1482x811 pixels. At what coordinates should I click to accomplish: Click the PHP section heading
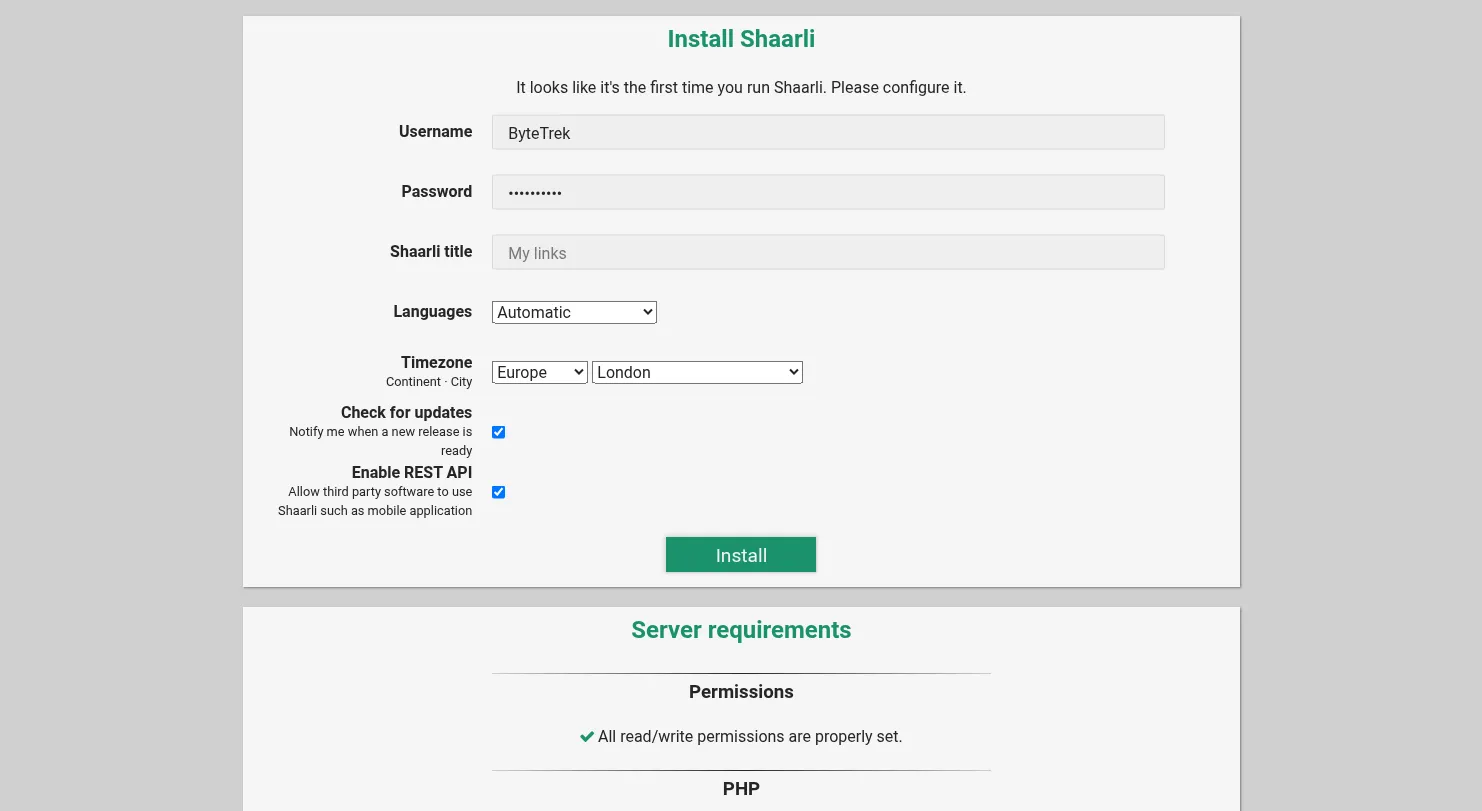click(741, 789)
